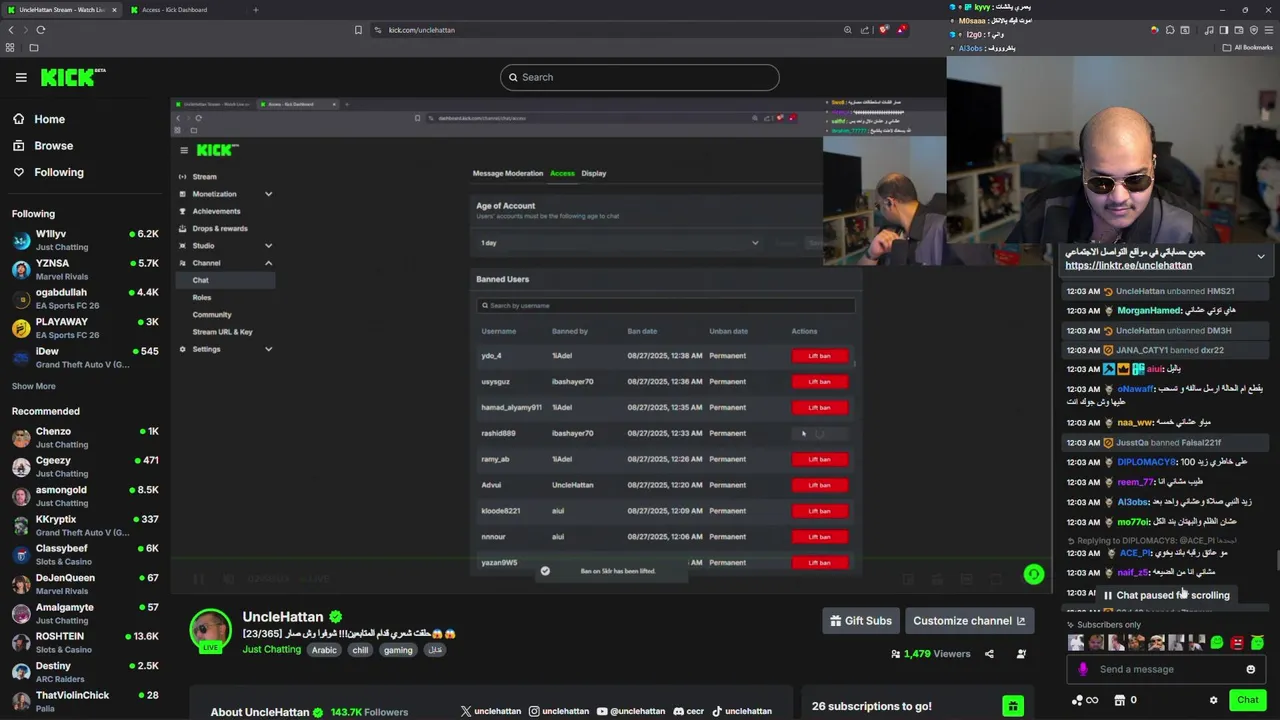The height and width of the screenshot is (720, 1280).
Task: Pick the red angry emote
Action: pyautogui.click(x=1237, y=643)
